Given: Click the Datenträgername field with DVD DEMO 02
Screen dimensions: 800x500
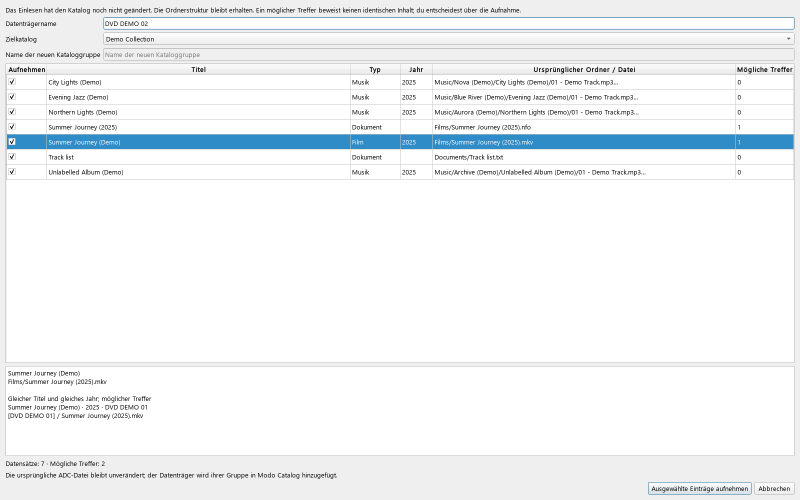Looking at the screenshot, I should pos(448,23).
